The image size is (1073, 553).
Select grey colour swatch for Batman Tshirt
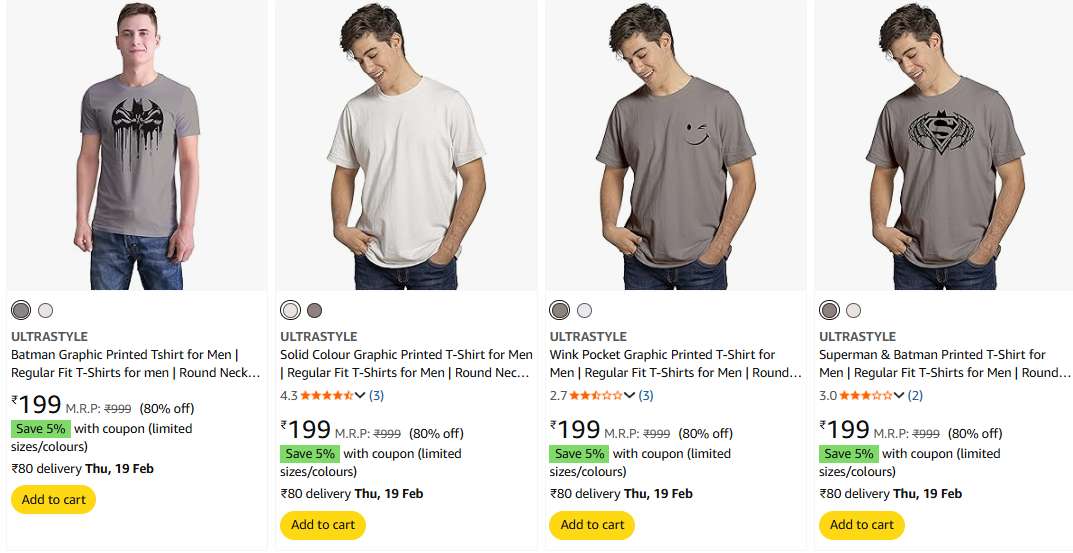tap(21, 310)
